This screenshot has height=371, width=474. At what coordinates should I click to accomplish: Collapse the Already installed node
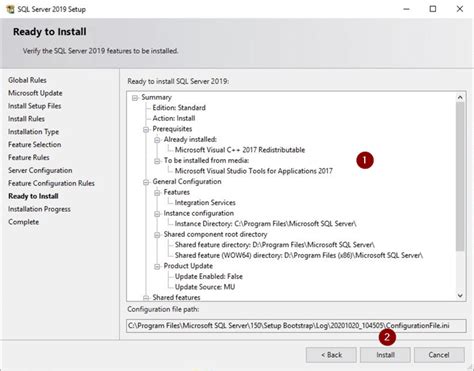point(157,140)
